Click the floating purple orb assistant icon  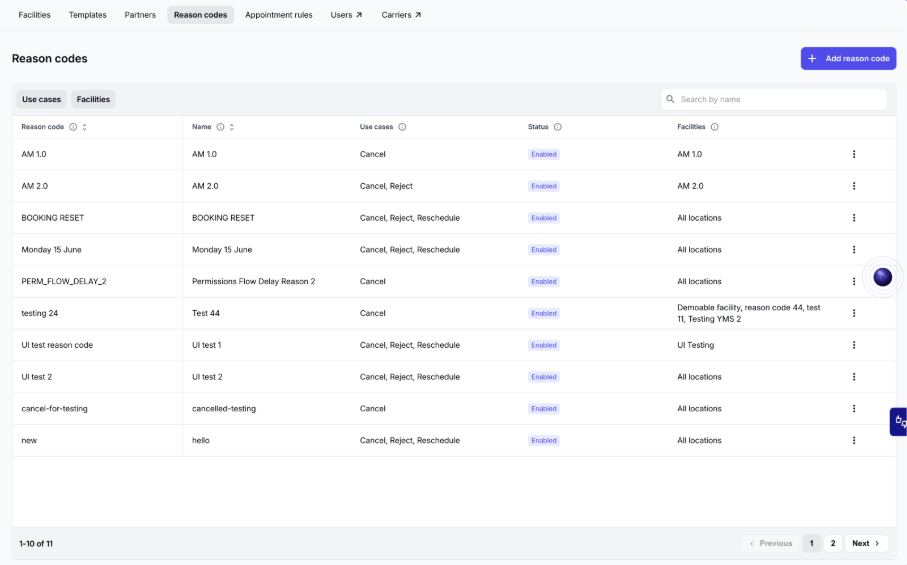[x=883, y=278]
